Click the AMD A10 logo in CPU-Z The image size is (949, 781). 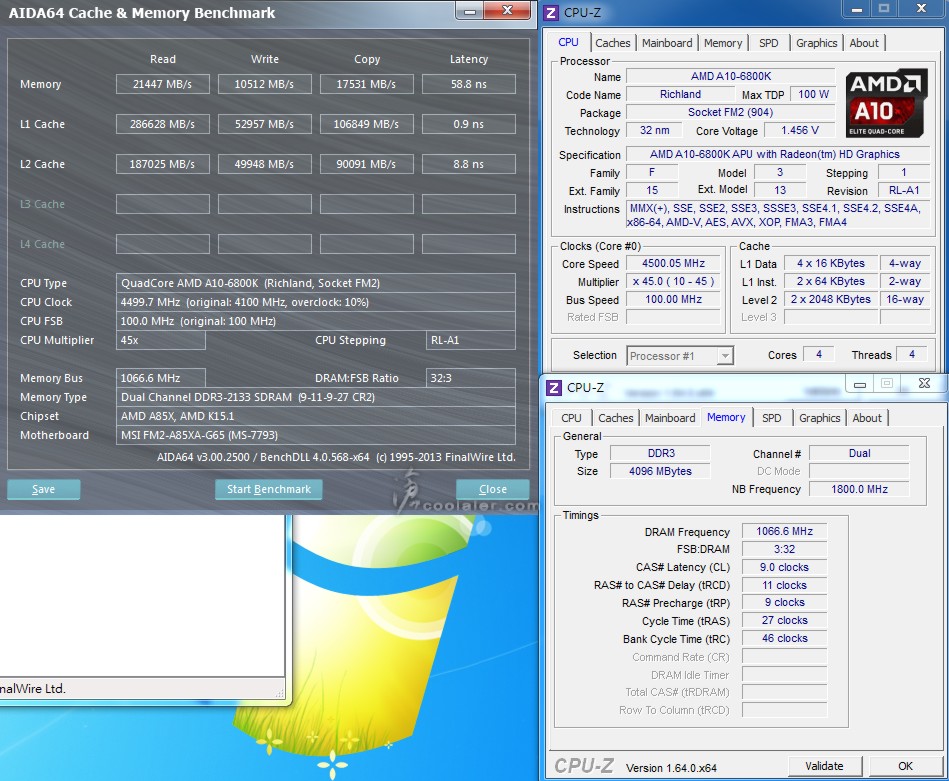886,103
